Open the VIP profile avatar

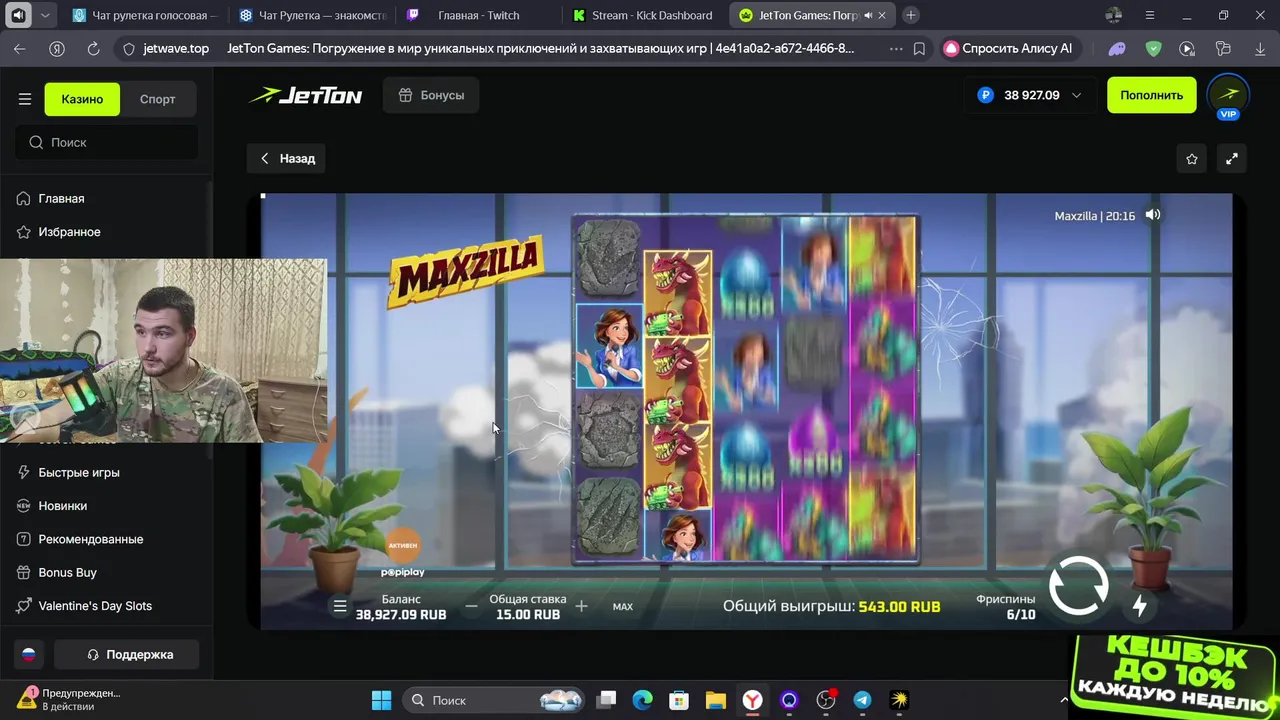pyautogui.click(x=1228, y=96)
